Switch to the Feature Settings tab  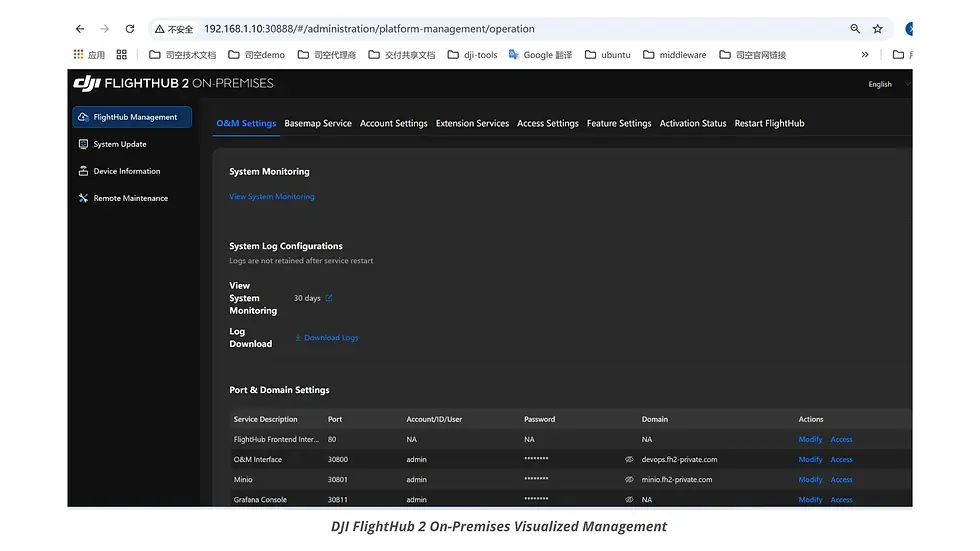(619, 123)
